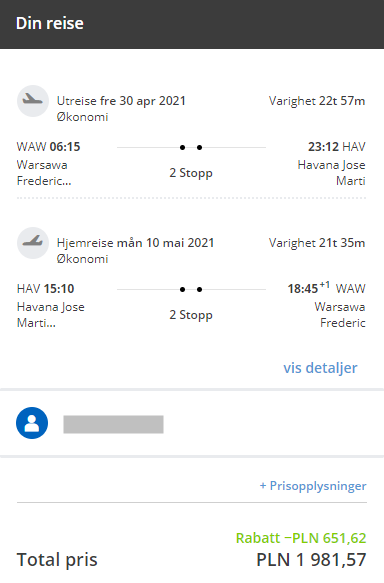Open the vis detaljer link
Screen dimensions: 384x583
pyautogui.click(x=320, y=368)
